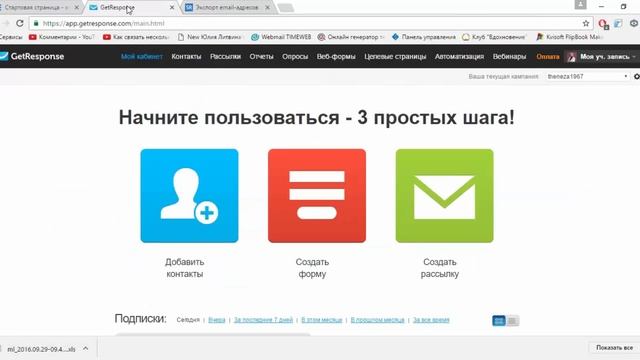The image size is (640, 360).
Task: Reload the page with the refresh icon
Action: click(x=20, y=23)
